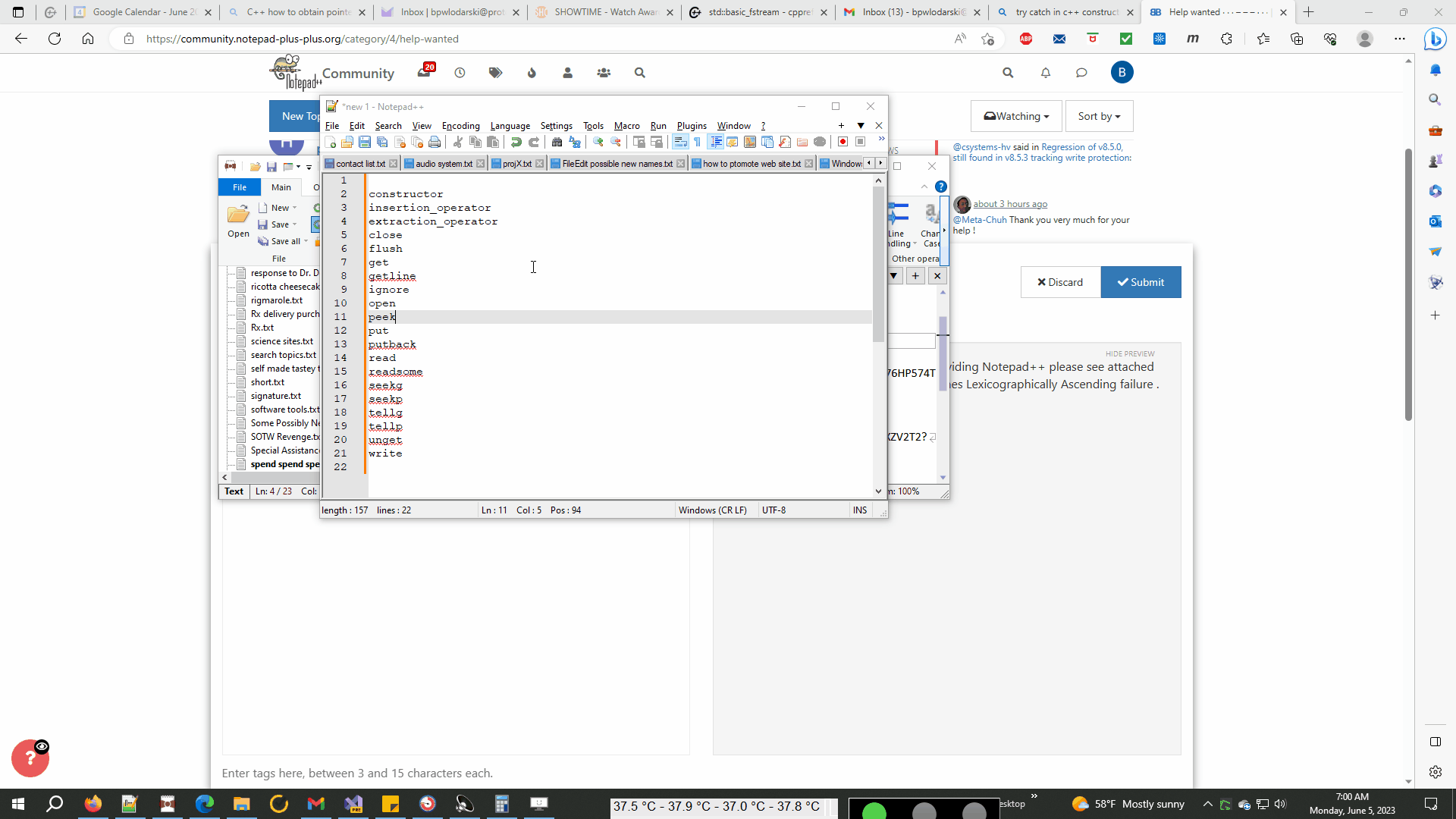Open the Tags icon in community header
The height and width of the screenshot is (819, 1456).
495,73
